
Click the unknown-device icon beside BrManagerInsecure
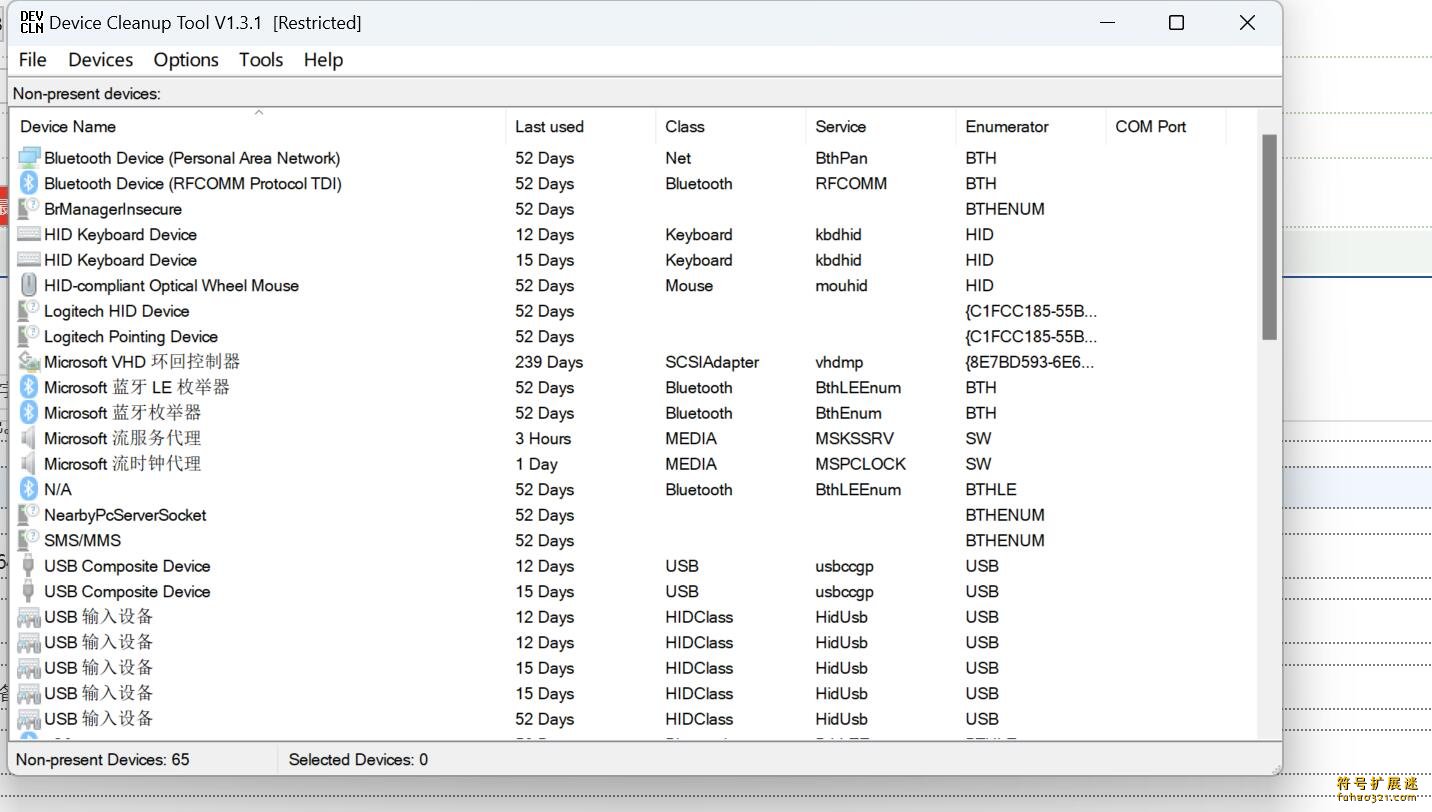click(29, 209)
